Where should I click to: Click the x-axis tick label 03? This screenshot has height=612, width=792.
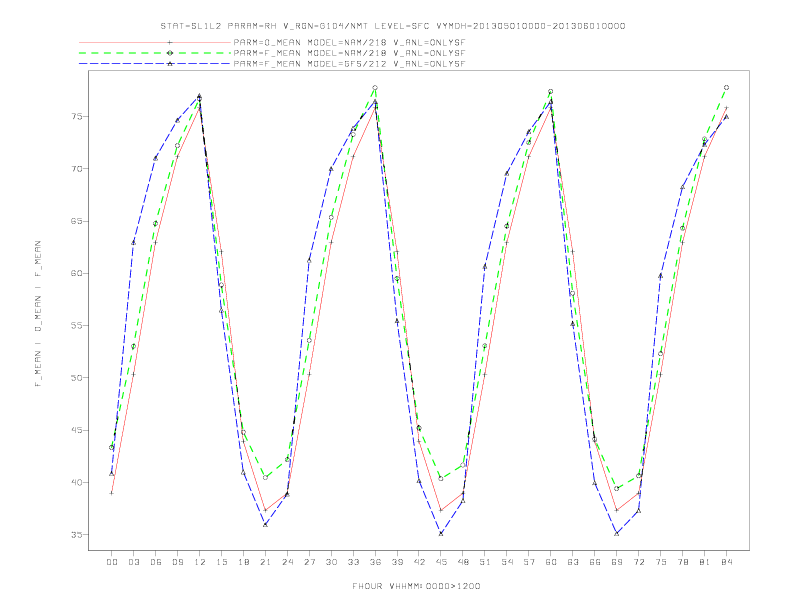click(x=133, y=562)
